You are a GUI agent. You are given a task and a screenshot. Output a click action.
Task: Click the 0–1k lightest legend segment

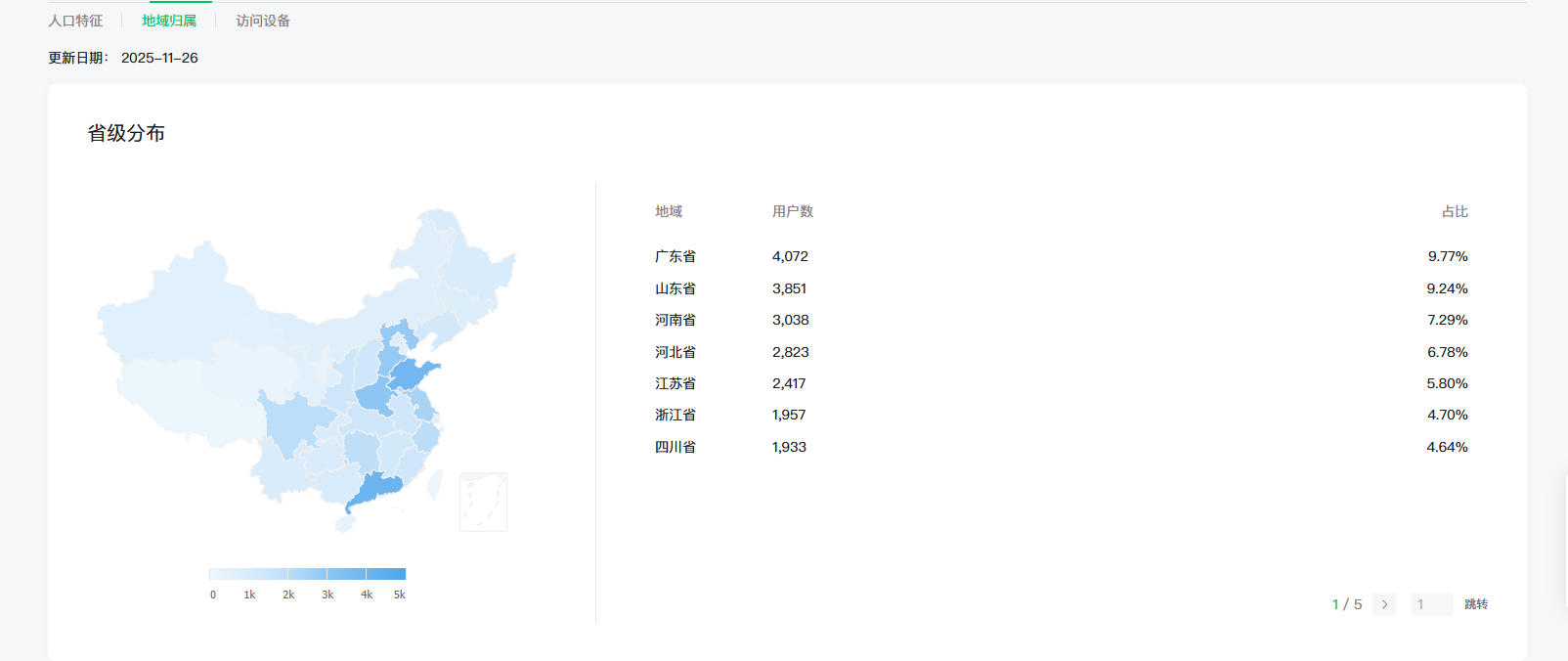click(x=229, y=574)
